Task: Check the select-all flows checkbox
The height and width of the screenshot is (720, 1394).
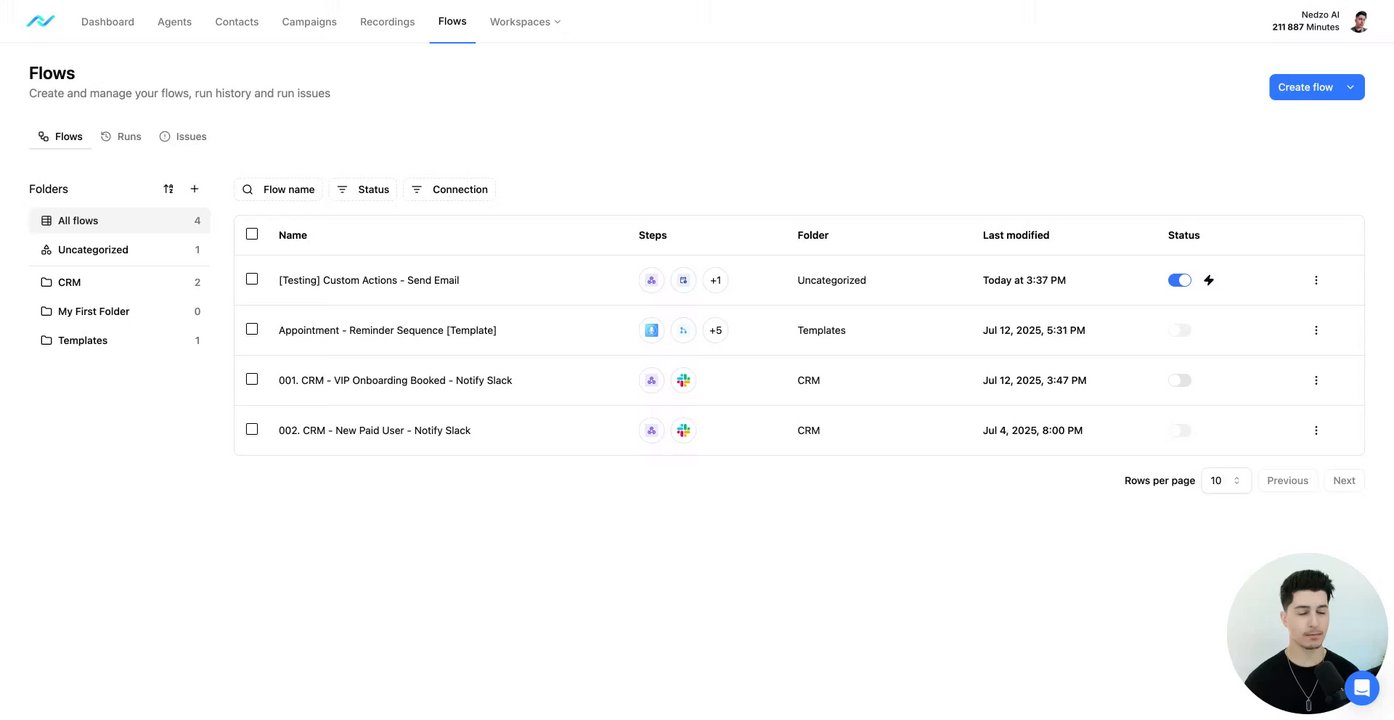Action: pyautogui.click(x=252, y=234)
